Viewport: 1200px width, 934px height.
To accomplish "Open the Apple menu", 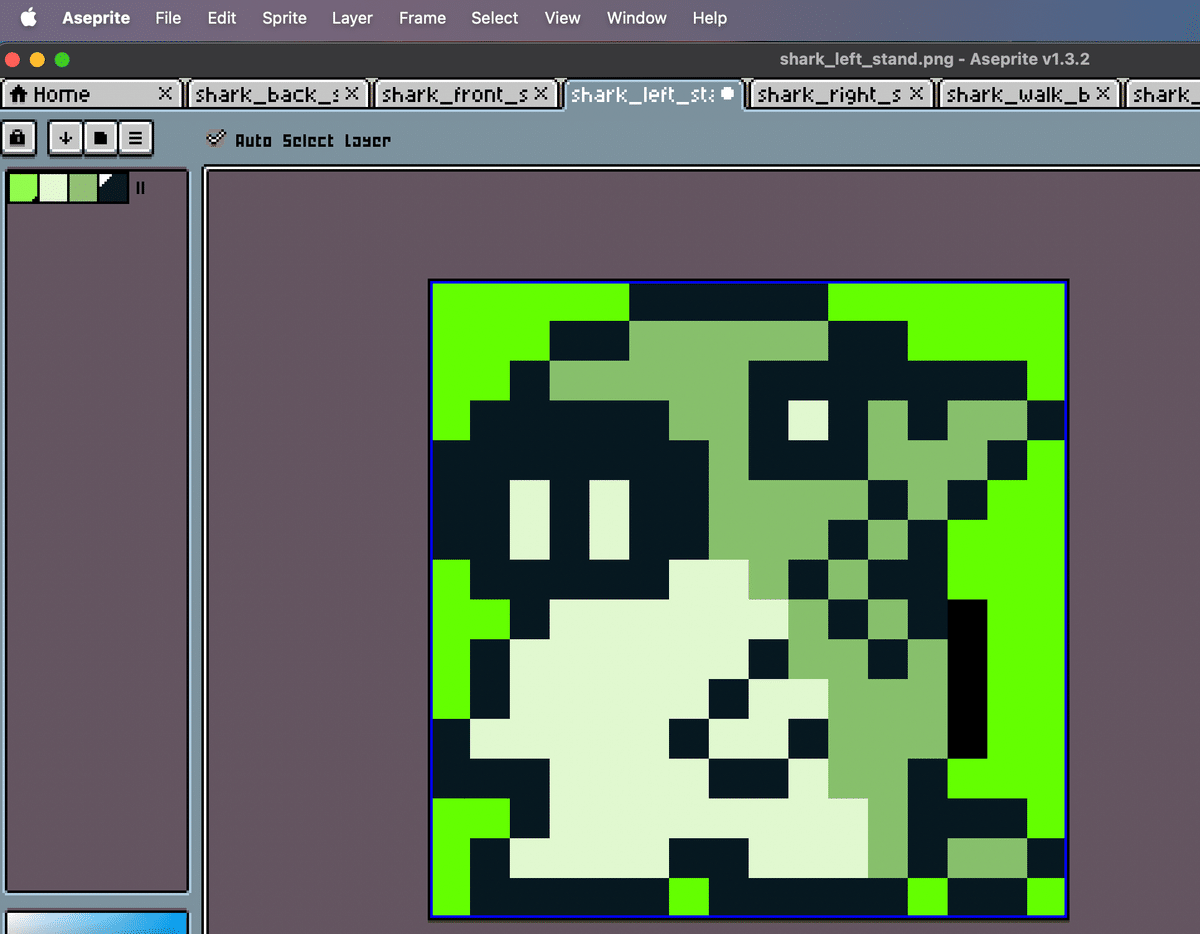I will coord(29,17).
